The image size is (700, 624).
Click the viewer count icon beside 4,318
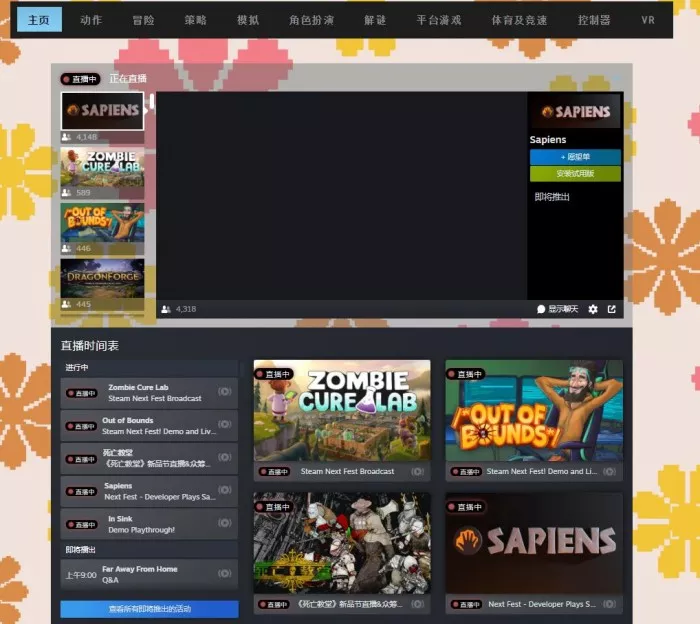[166, 309]
